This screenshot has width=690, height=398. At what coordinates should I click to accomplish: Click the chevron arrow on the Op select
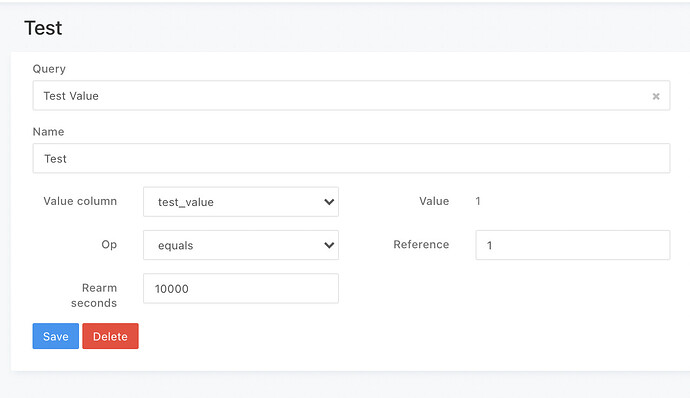[329, 245]
